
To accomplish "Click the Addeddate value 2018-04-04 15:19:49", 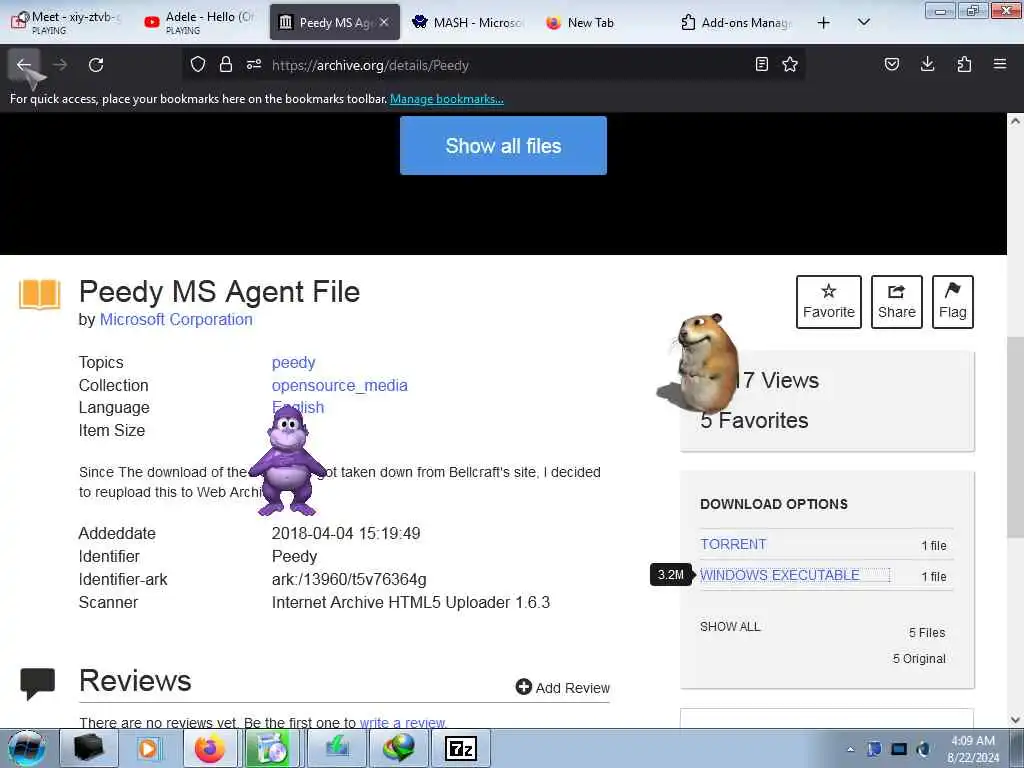I will [x=346, y=534].
